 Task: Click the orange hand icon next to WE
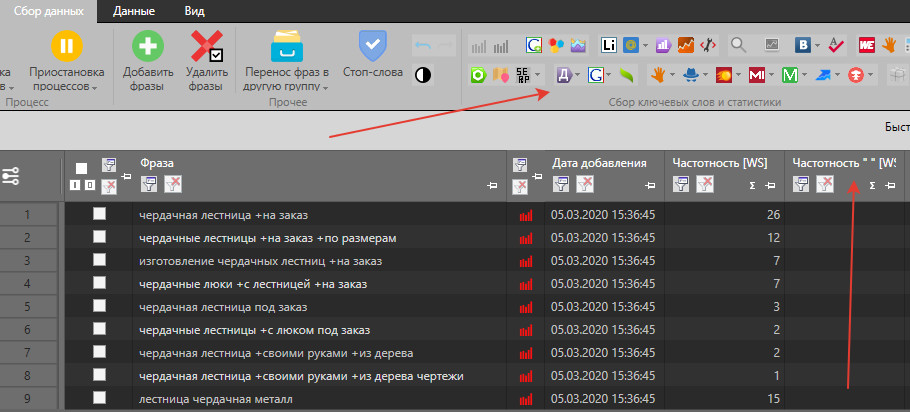889,45
